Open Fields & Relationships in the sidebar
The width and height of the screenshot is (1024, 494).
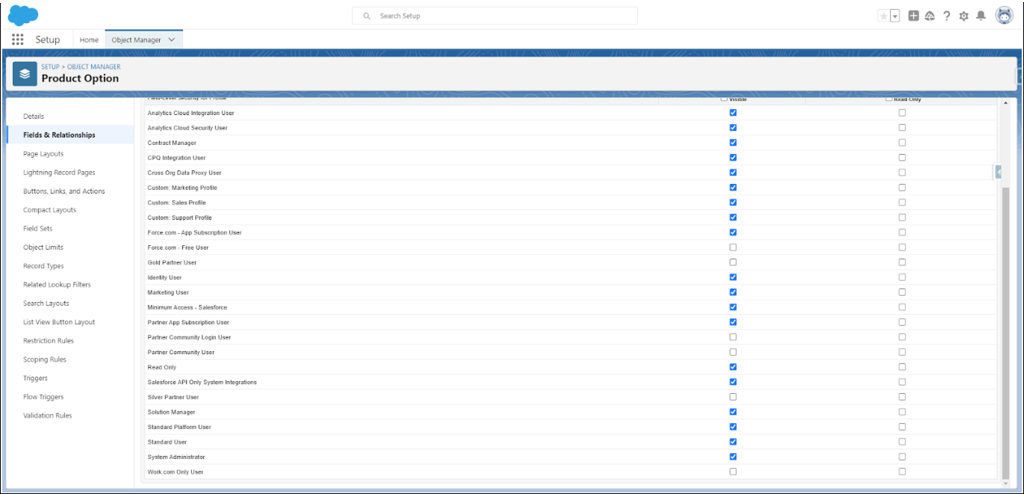59,135
